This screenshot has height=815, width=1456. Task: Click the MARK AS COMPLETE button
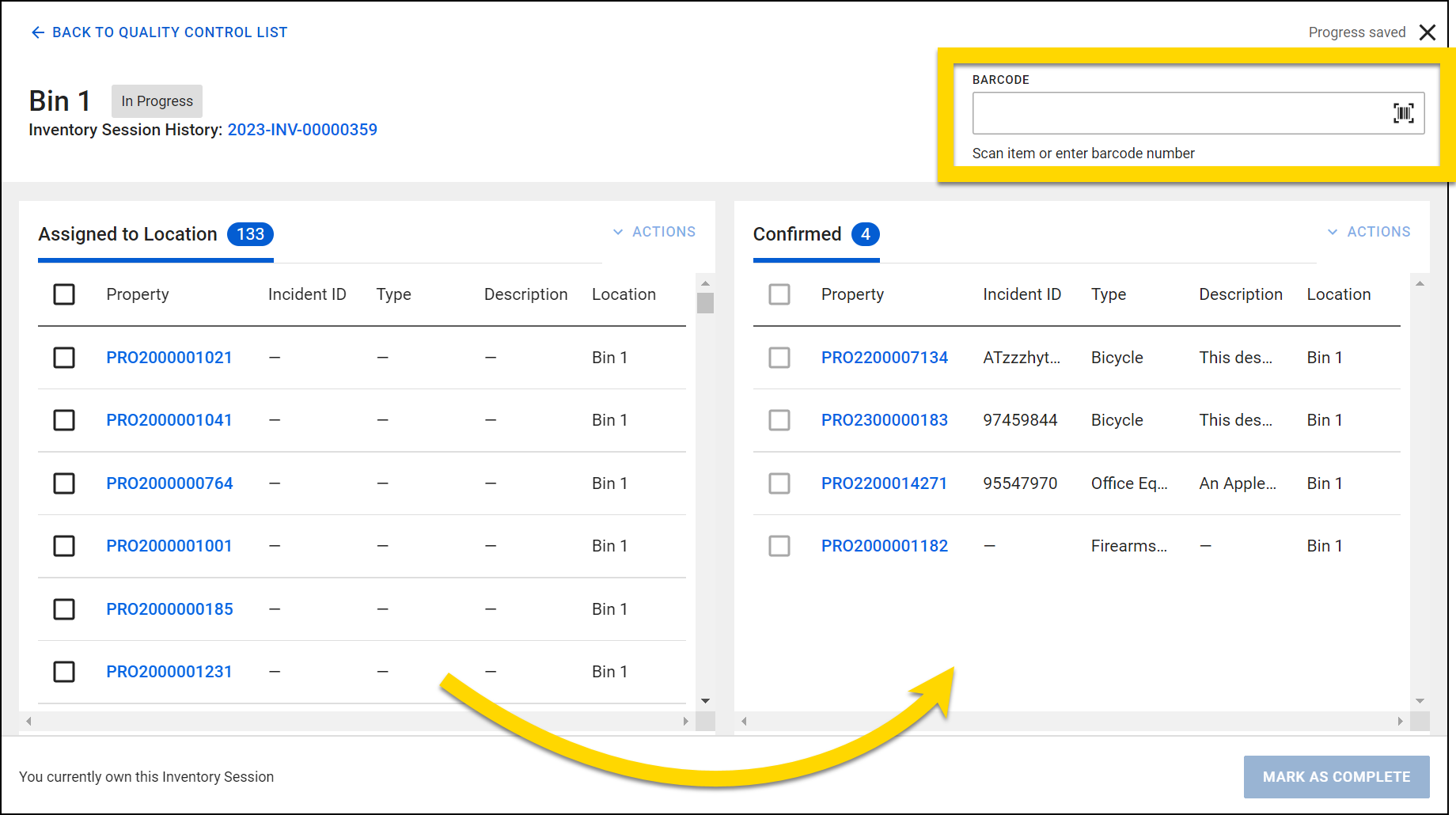[x=1337, y=776]
